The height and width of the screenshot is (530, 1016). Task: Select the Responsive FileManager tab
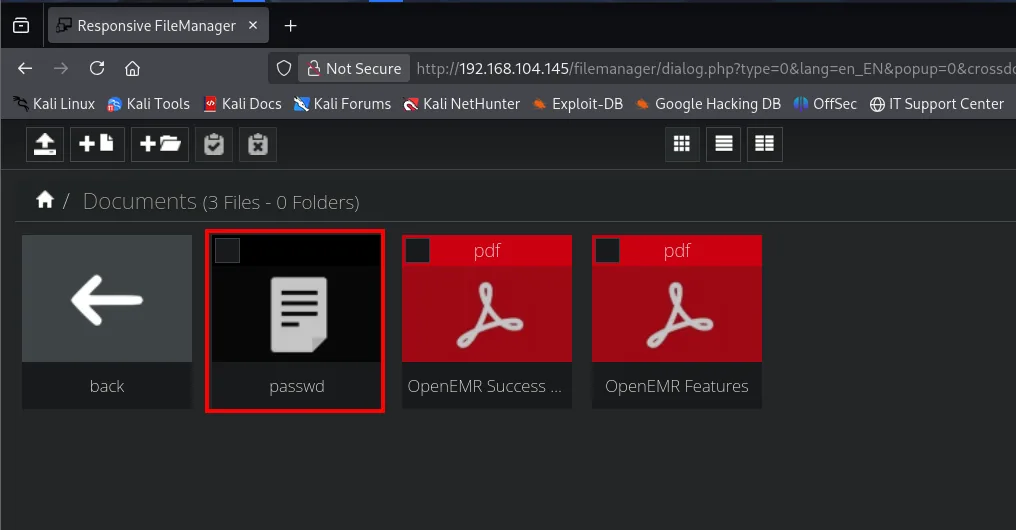[158, 25]
